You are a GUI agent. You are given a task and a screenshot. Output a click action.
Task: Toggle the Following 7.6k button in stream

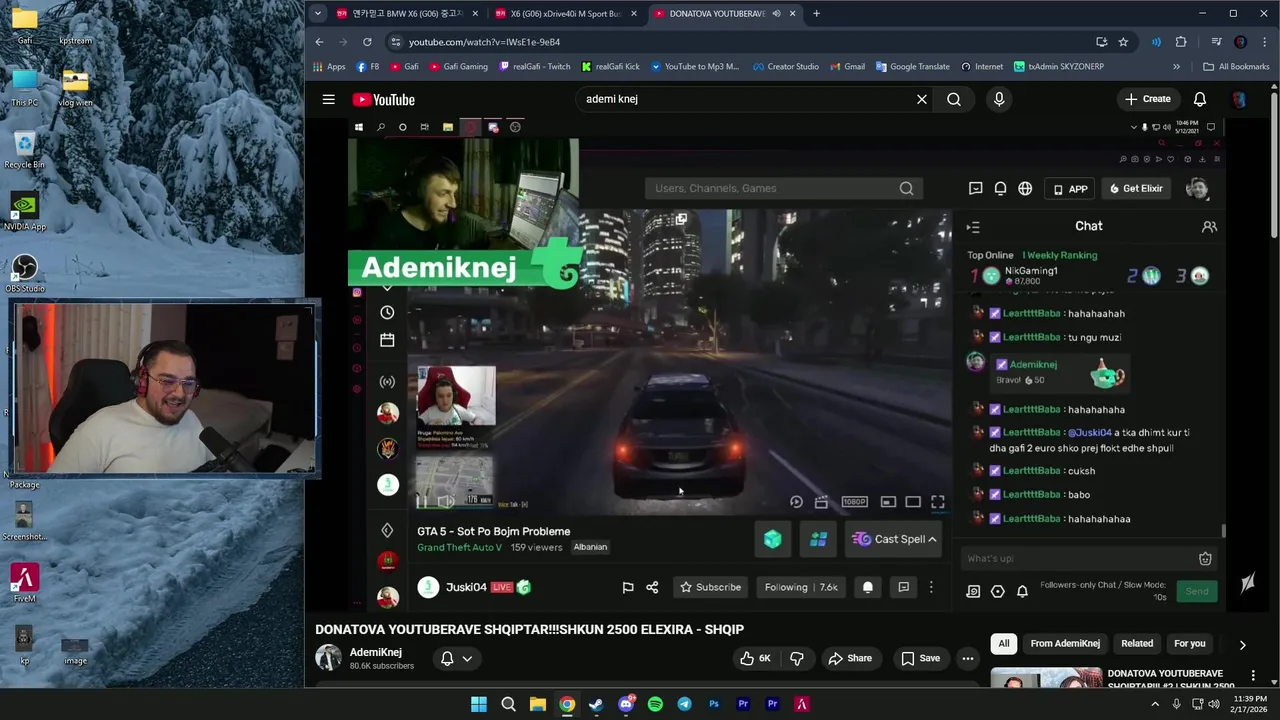(x=802, y=587)
